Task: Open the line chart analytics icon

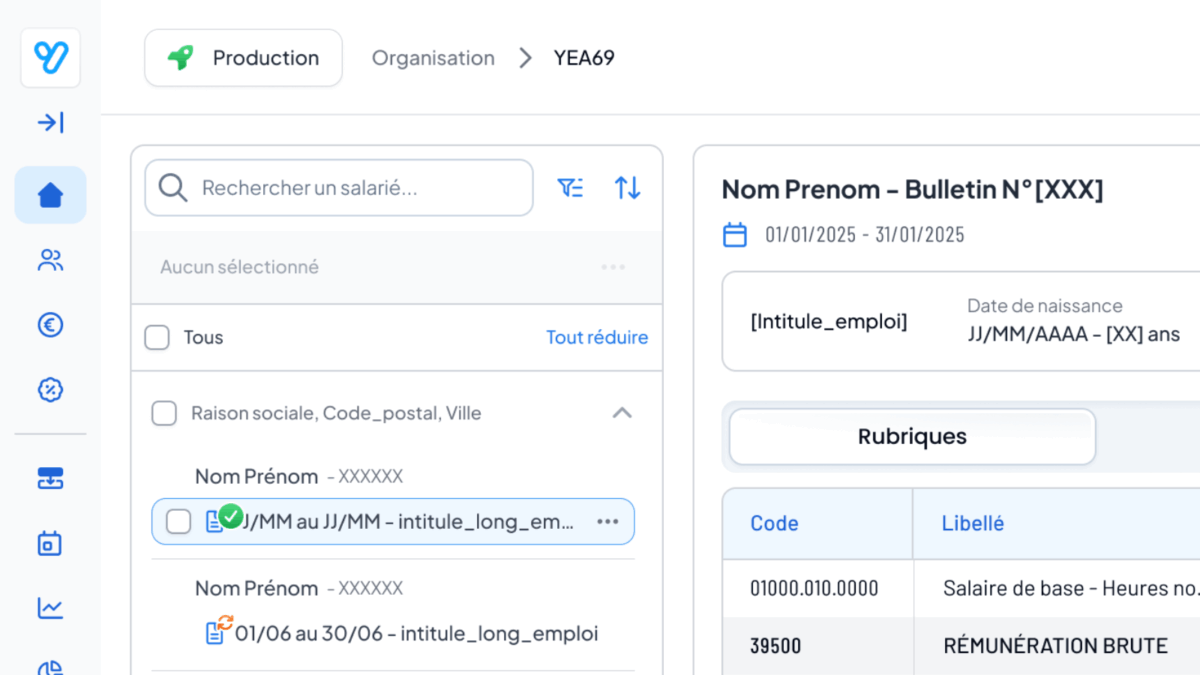Action: click(x=50, y=607)
